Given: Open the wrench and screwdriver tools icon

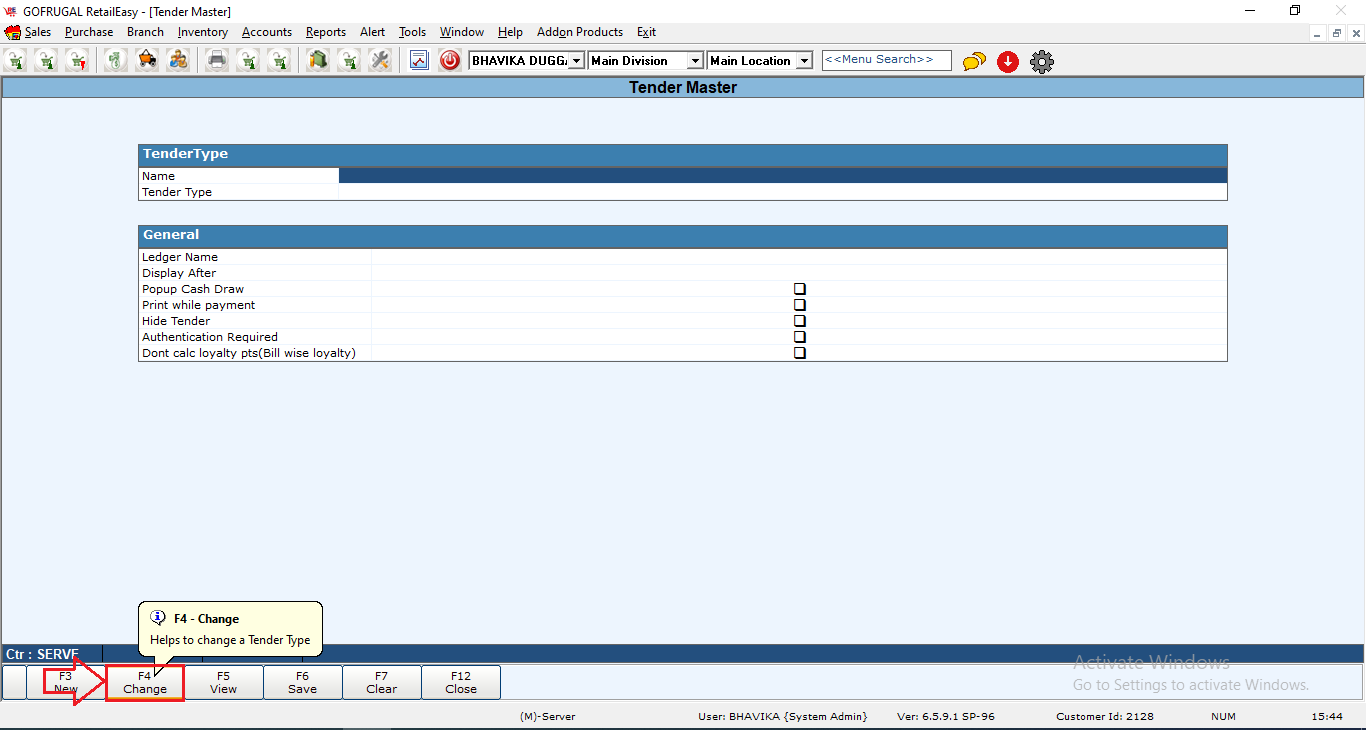Looking at the screenshot, I should [x=380, y=61].
